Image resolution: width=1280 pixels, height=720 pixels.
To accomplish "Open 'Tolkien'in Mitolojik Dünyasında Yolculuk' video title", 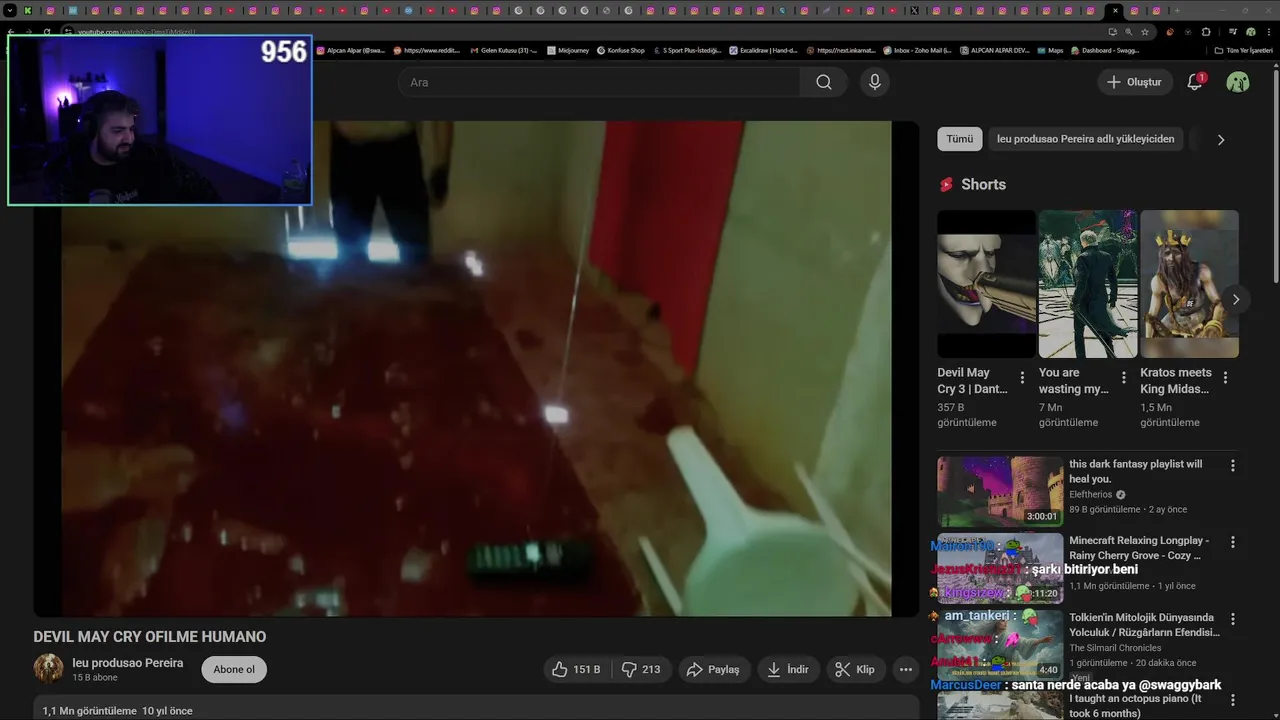I will [x=1144, y=625].
